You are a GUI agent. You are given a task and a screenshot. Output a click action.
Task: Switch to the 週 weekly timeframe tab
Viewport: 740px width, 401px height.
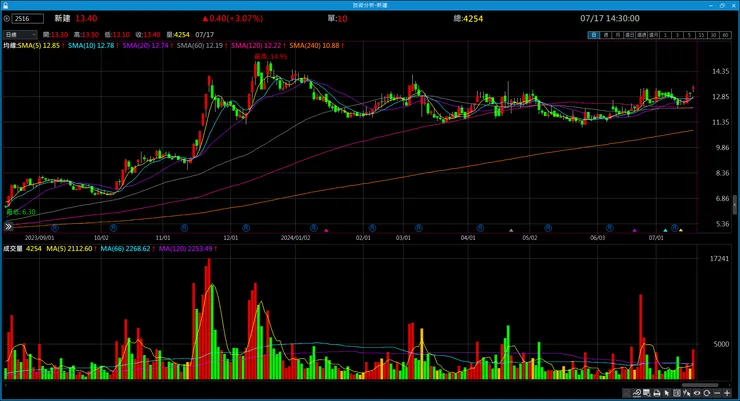[x=606, y=35]
